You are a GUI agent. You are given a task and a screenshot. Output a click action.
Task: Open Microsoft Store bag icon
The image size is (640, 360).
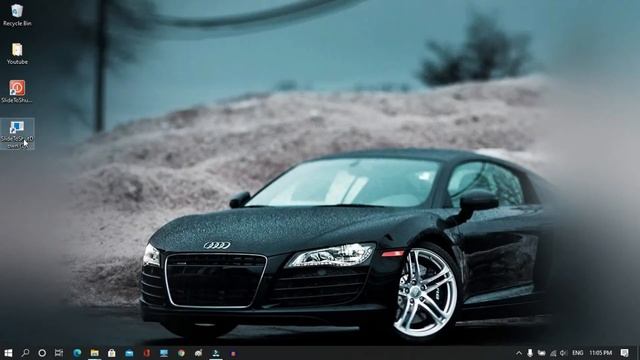coord(111,353)
